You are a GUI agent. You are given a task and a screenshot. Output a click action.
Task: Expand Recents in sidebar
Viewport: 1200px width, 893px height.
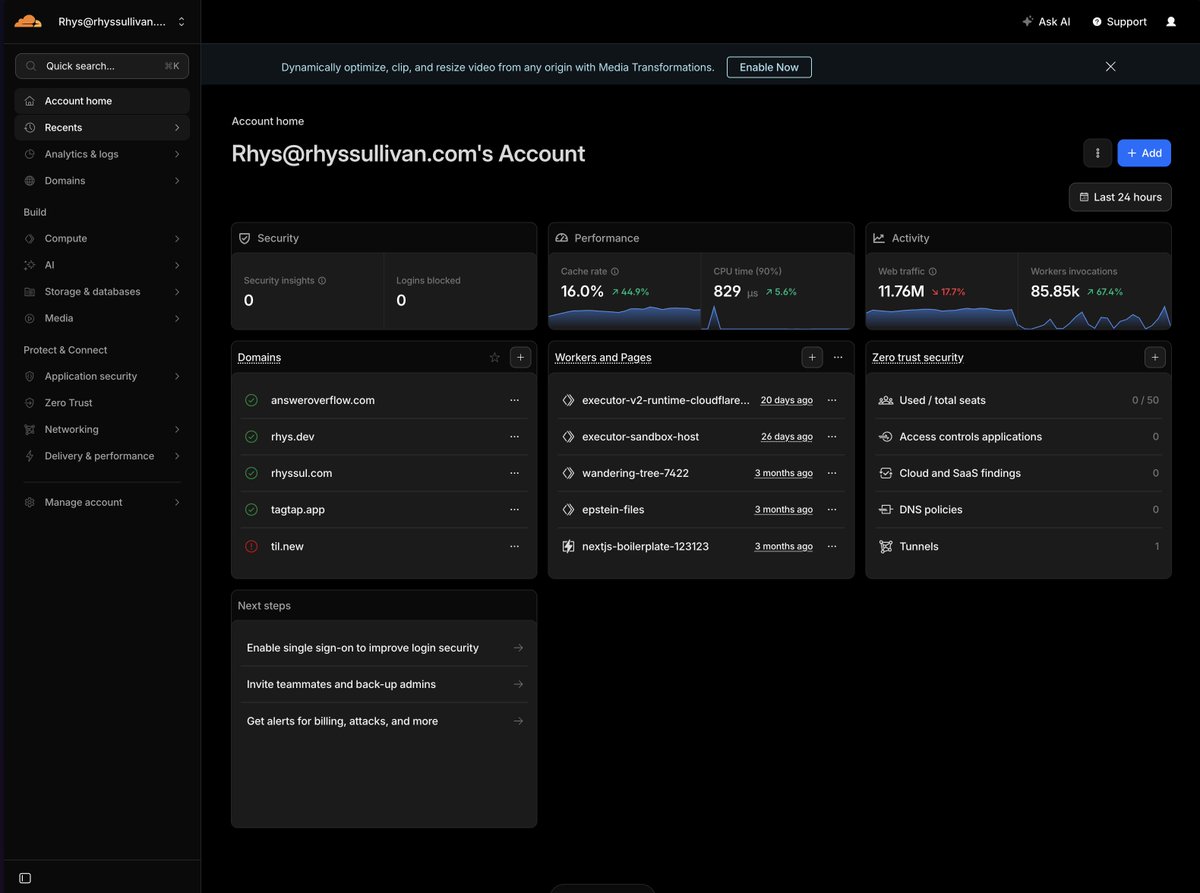pos(102,127)
